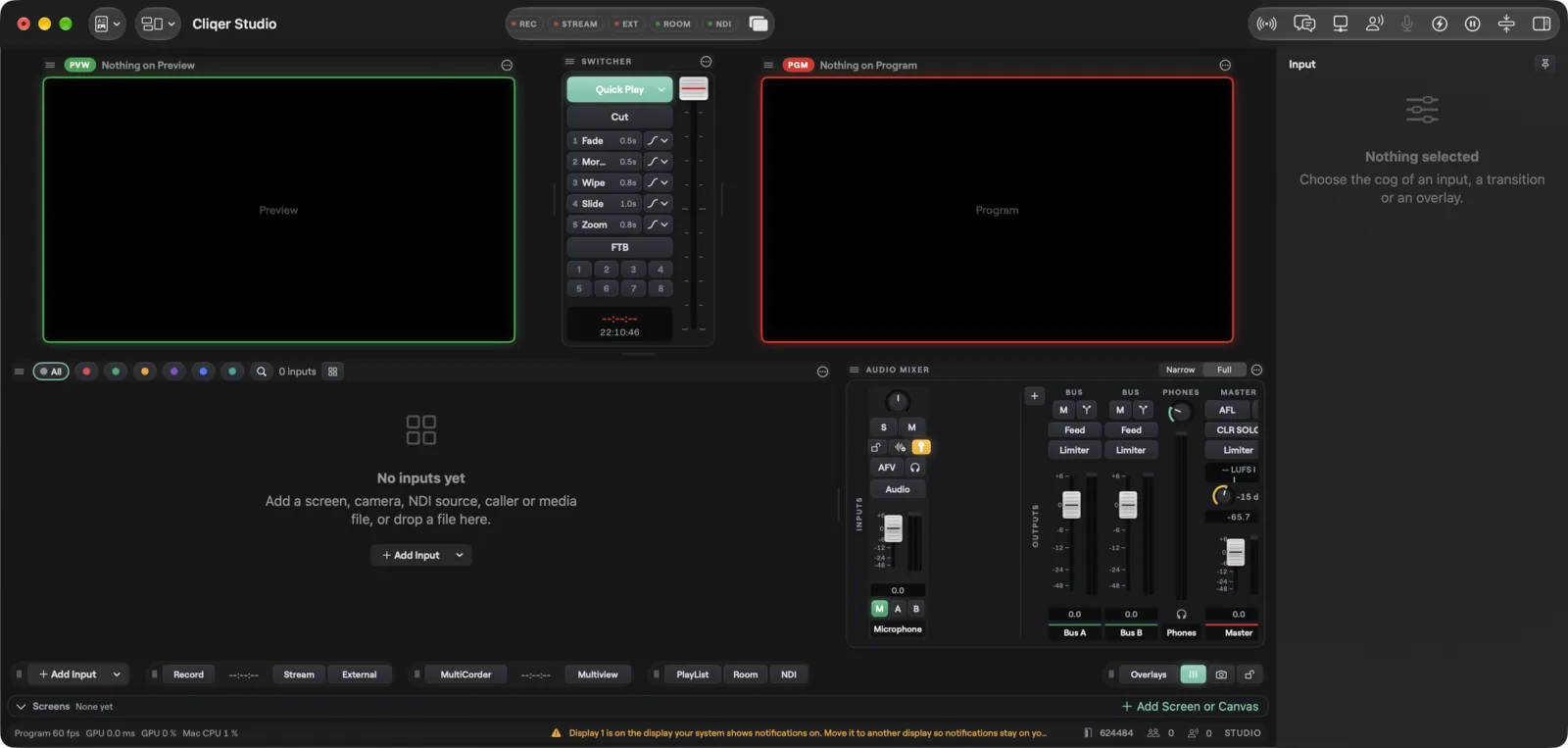1568x748 pixels.
Task: Toggle the STREAM indicator in top bar
Action: (x=575, y=24)
